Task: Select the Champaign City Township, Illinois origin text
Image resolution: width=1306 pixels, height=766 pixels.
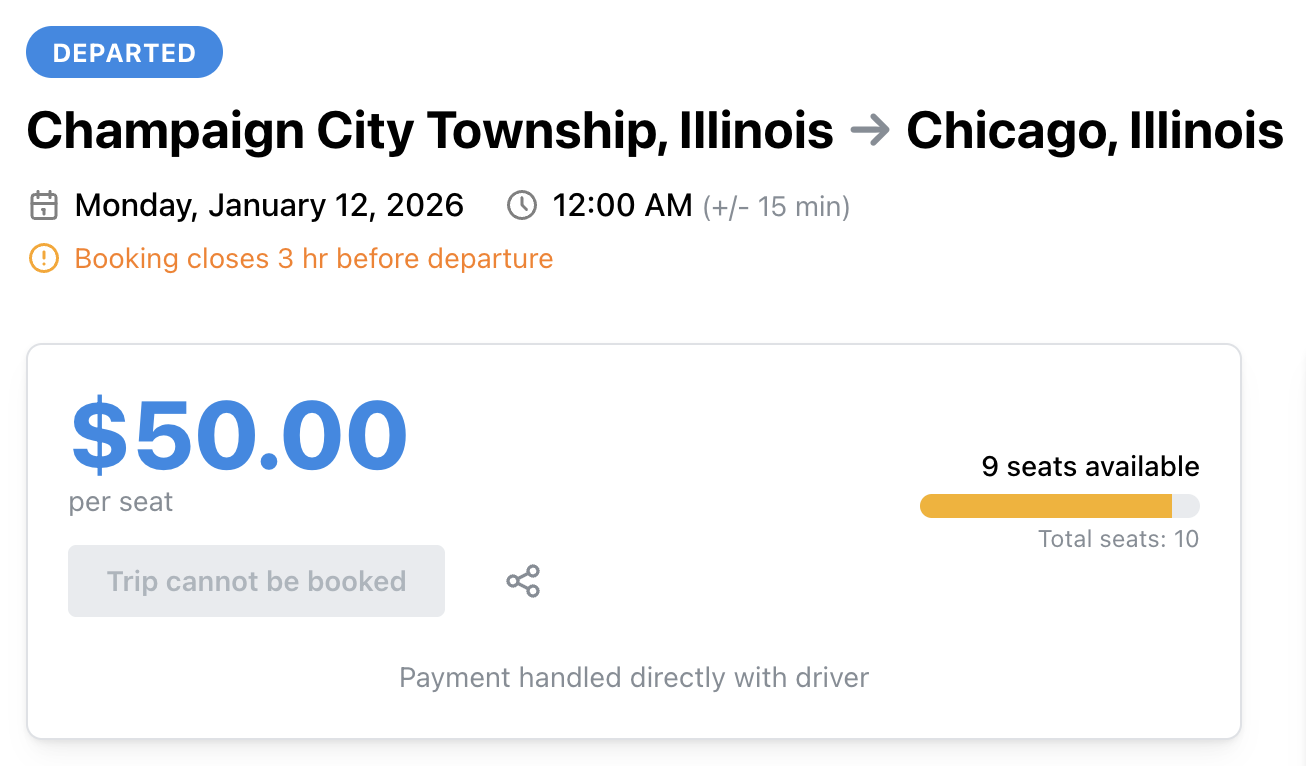Action: click(x=430, y=131)
